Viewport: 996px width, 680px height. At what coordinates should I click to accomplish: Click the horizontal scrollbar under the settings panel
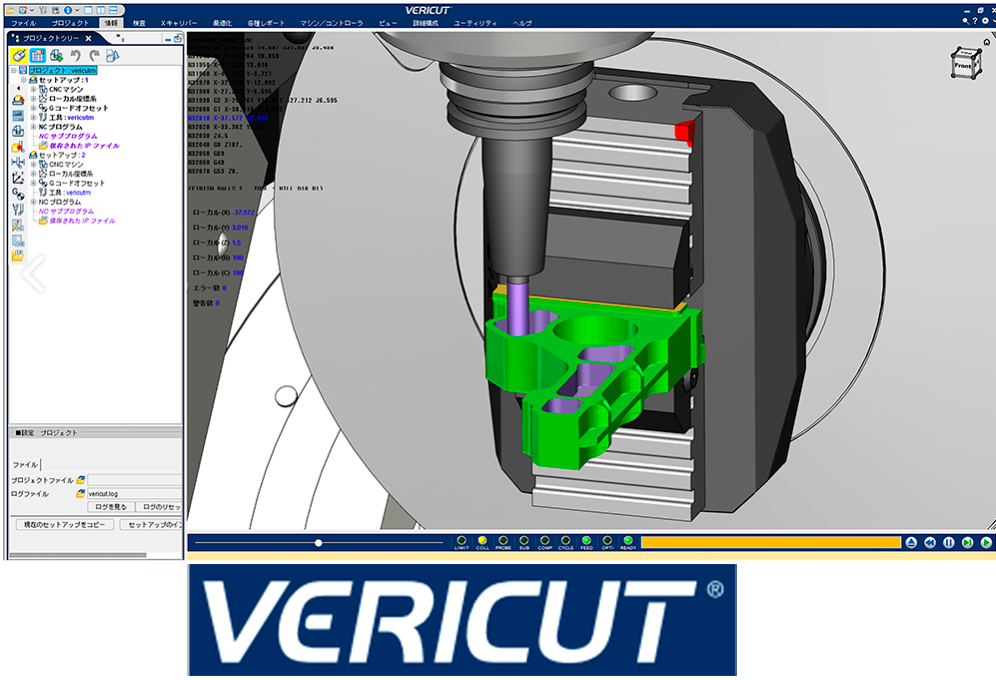pyautogui.click(x=78, y=555)
